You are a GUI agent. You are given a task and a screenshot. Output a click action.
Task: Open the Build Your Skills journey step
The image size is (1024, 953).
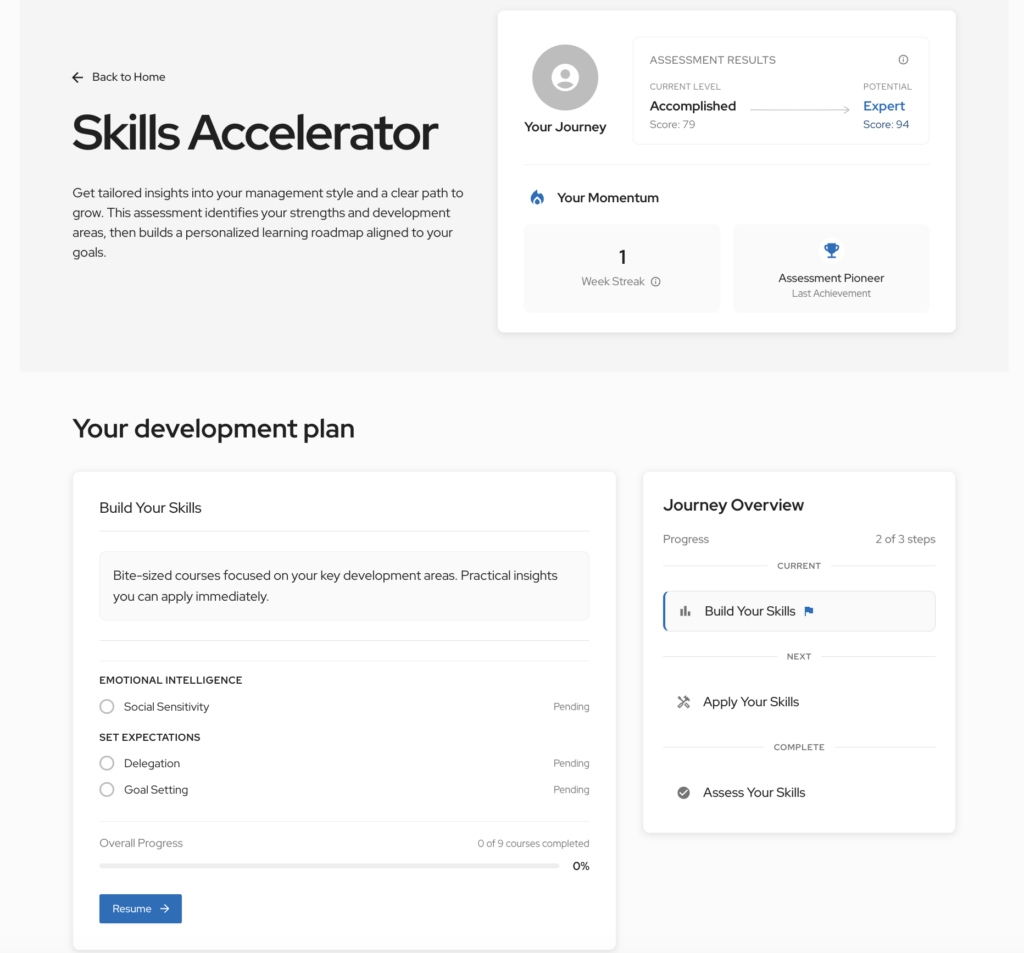tap(750, 611)
